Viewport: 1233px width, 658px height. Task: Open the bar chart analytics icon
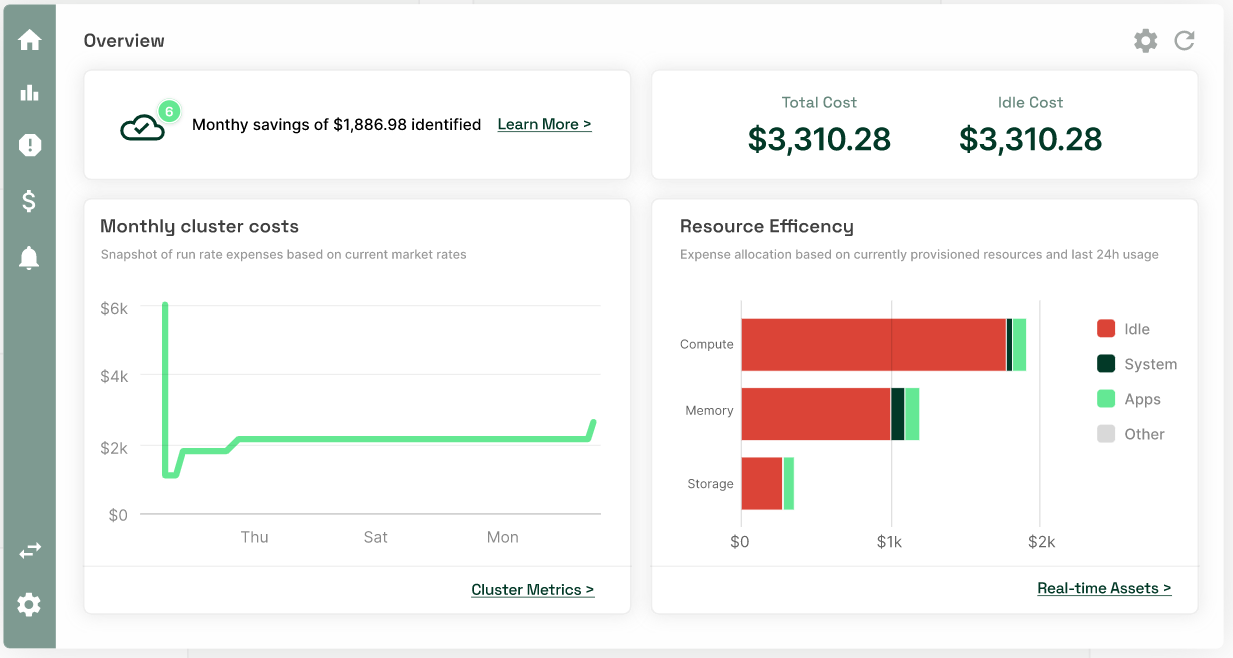click(x=29, y=93)
